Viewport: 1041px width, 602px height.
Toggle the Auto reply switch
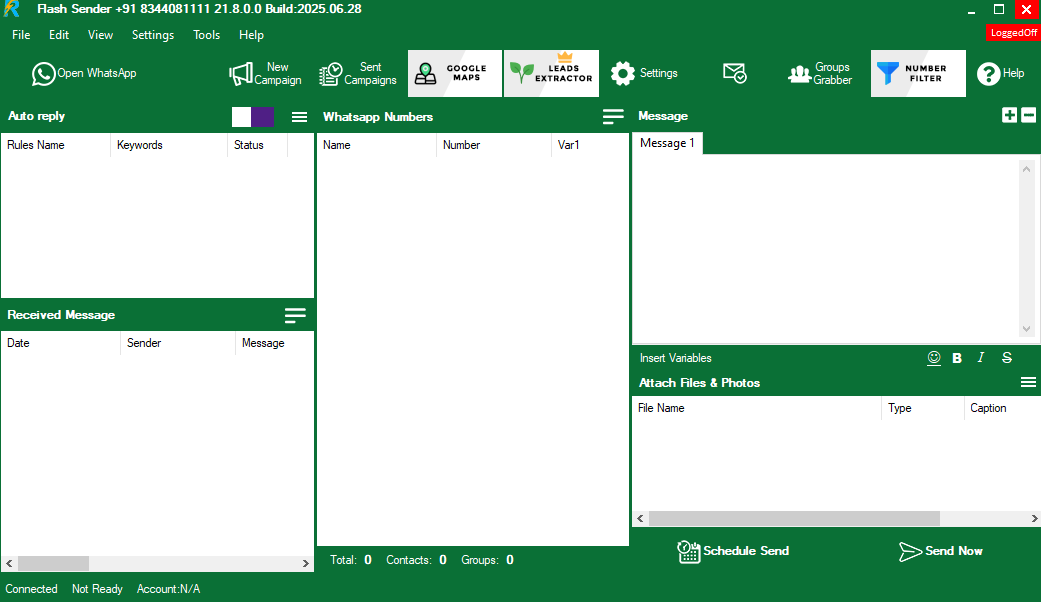[x=252, y=117]
